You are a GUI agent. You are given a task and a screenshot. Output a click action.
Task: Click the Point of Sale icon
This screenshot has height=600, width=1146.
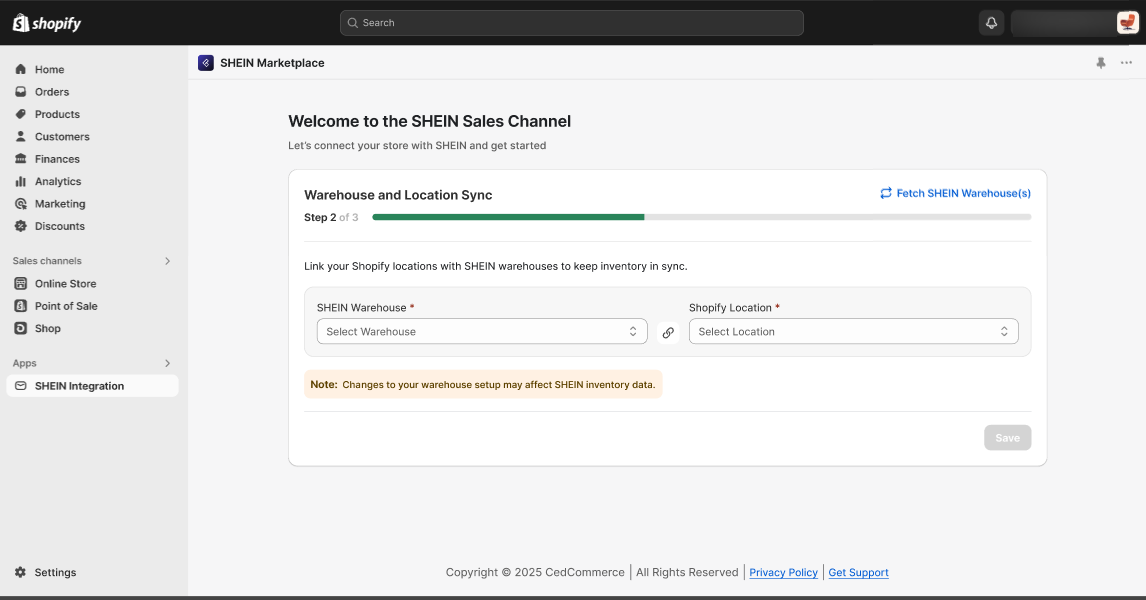click(x=20, y=305)
